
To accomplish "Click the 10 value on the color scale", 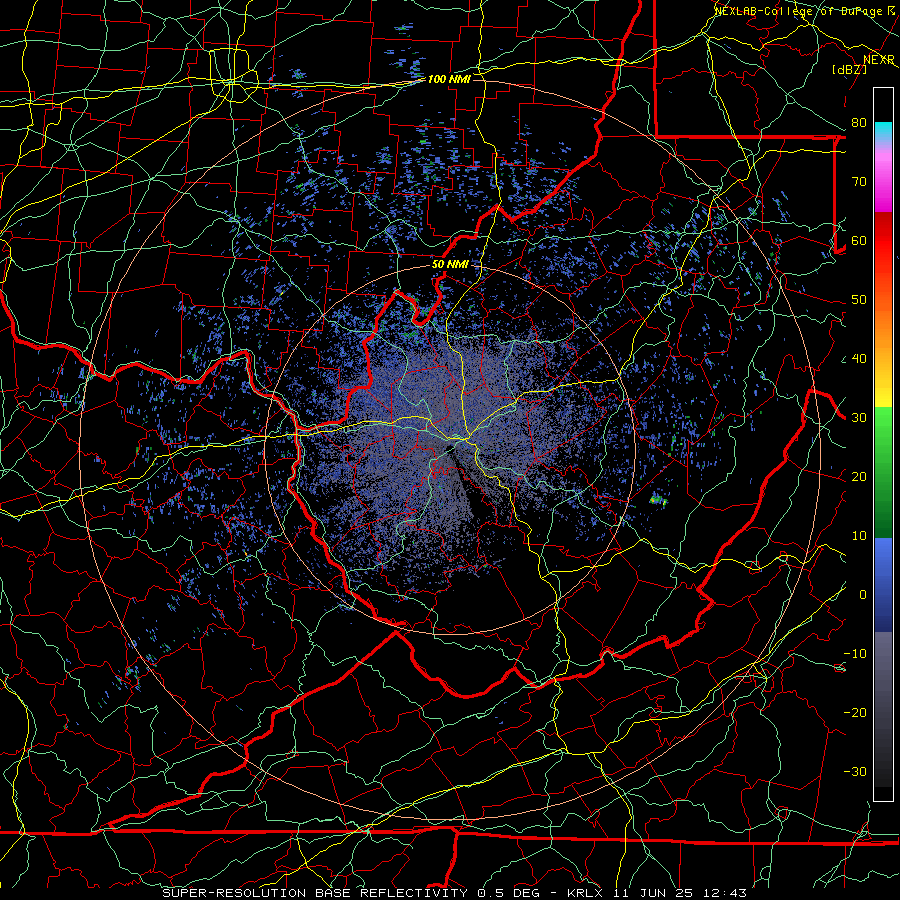I will pyautogui.click(x=859, y=536).
